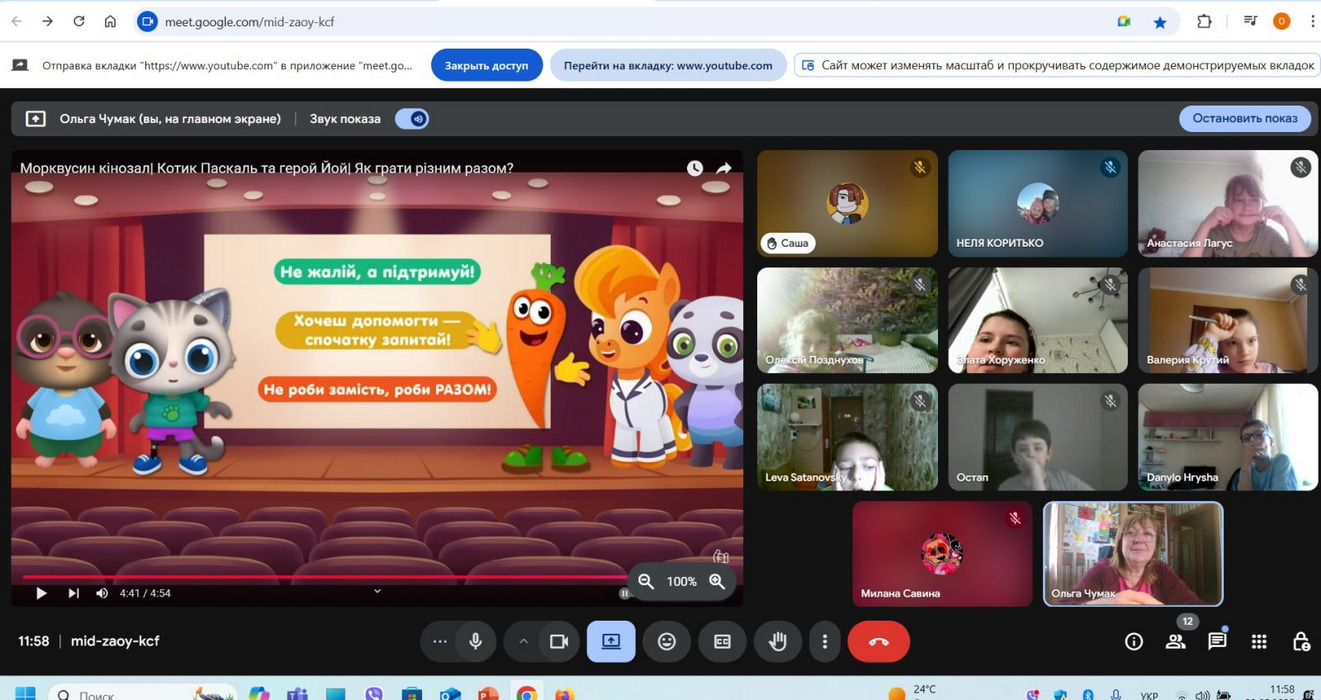
Task: Zoom in the shared screen view
Action: [x=717, y=581]
